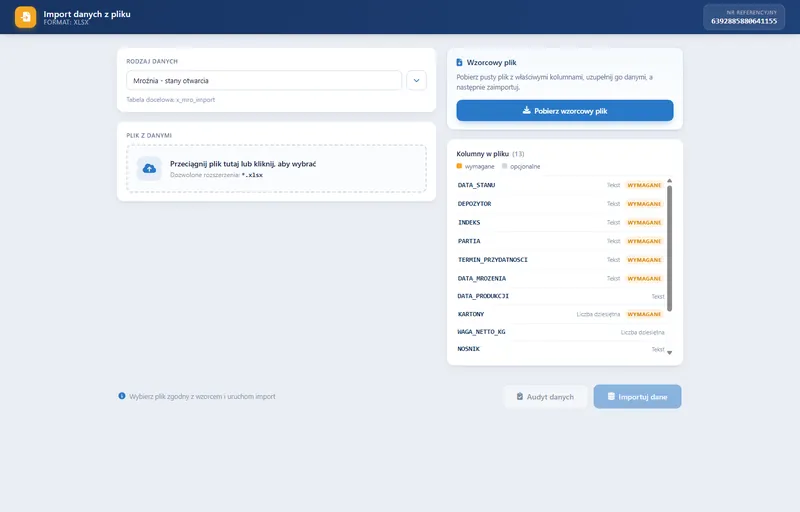Click the orange wymagane legend swatch
The image size is (800, 512).
tap(459, 166)
